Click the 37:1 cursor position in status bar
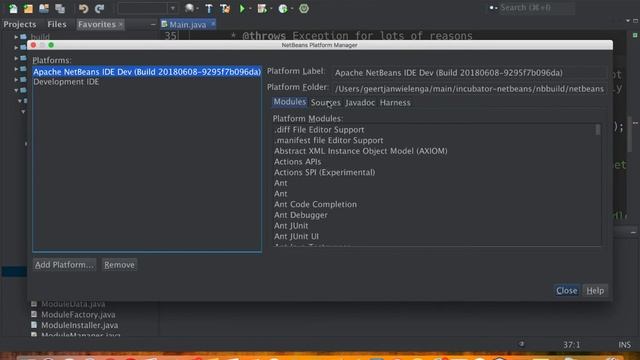This screenshot has height=360, width=640. [x=571, y=345]
